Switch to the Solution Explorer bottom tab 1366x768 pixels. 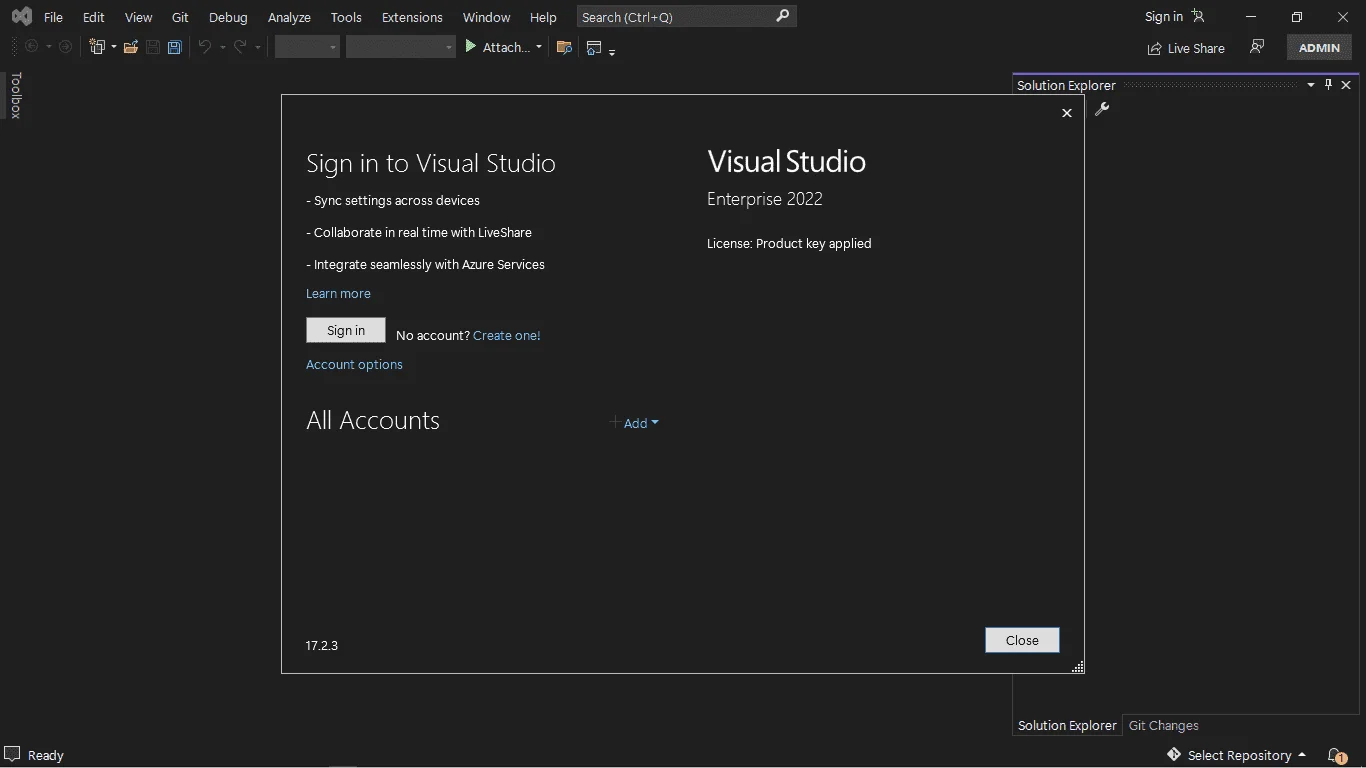coord(1067,726)
